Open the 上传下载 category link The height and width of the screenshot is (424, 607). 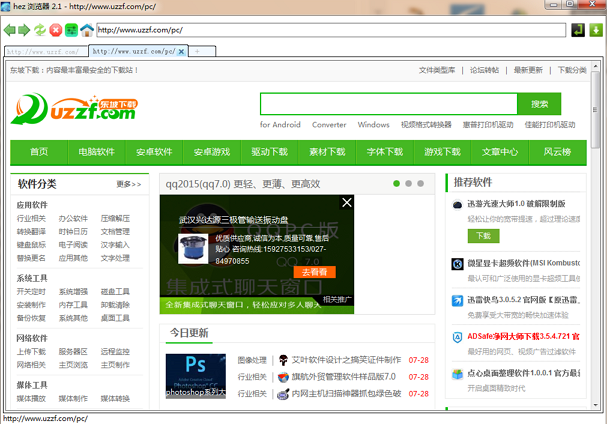point(31,352)
